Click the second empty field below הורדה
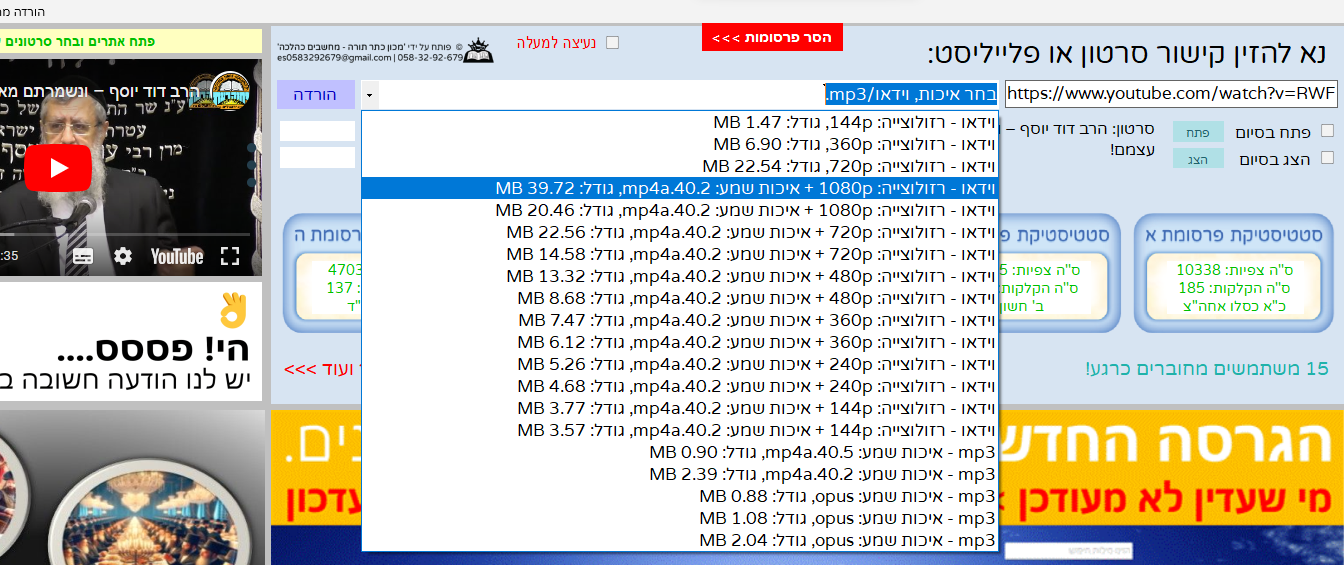Image resolution: width=1344 pixels, height=565 pixels. pyautogui.click(x=317, y=158)
